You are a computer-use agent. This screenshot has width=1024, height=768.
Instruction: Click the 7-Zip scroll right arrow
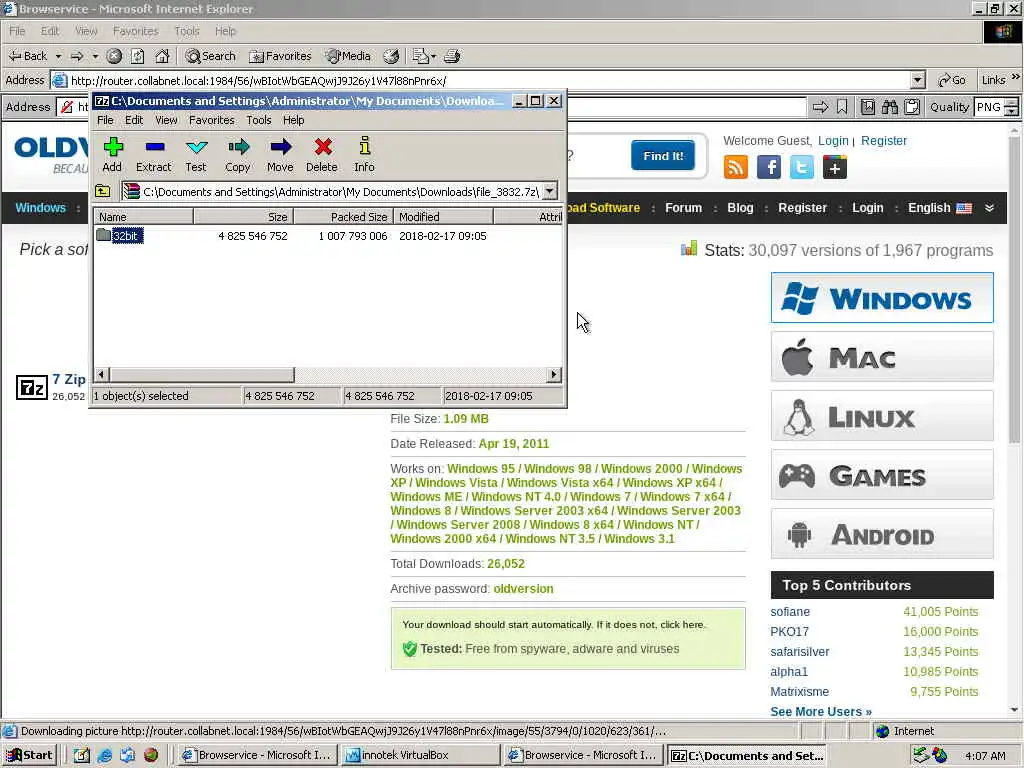pos(554,375)
